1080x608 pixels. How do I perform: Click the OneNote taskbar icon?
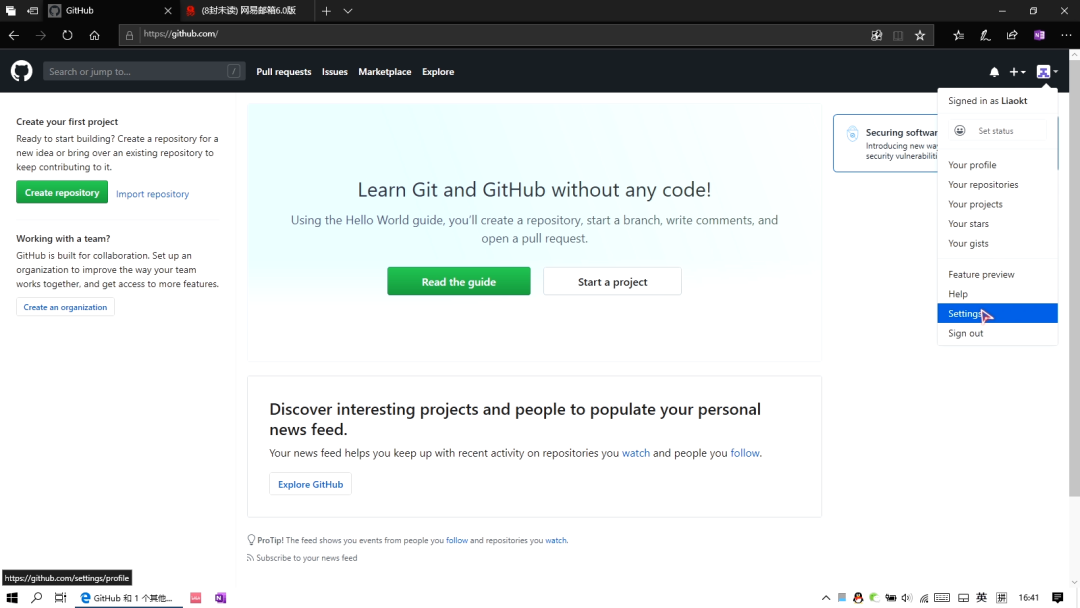point(220,598)
